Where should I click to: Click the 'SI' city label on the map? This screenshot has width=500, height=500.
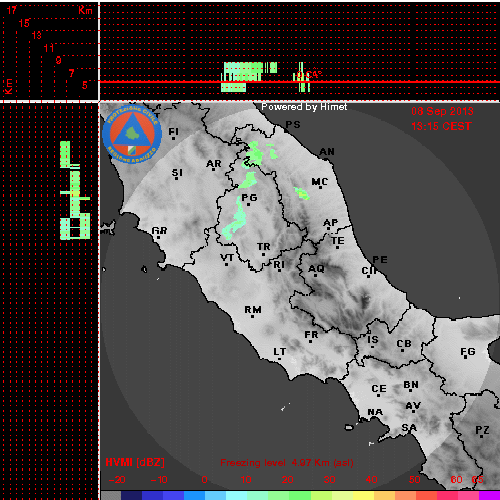[x=177, y=173]
